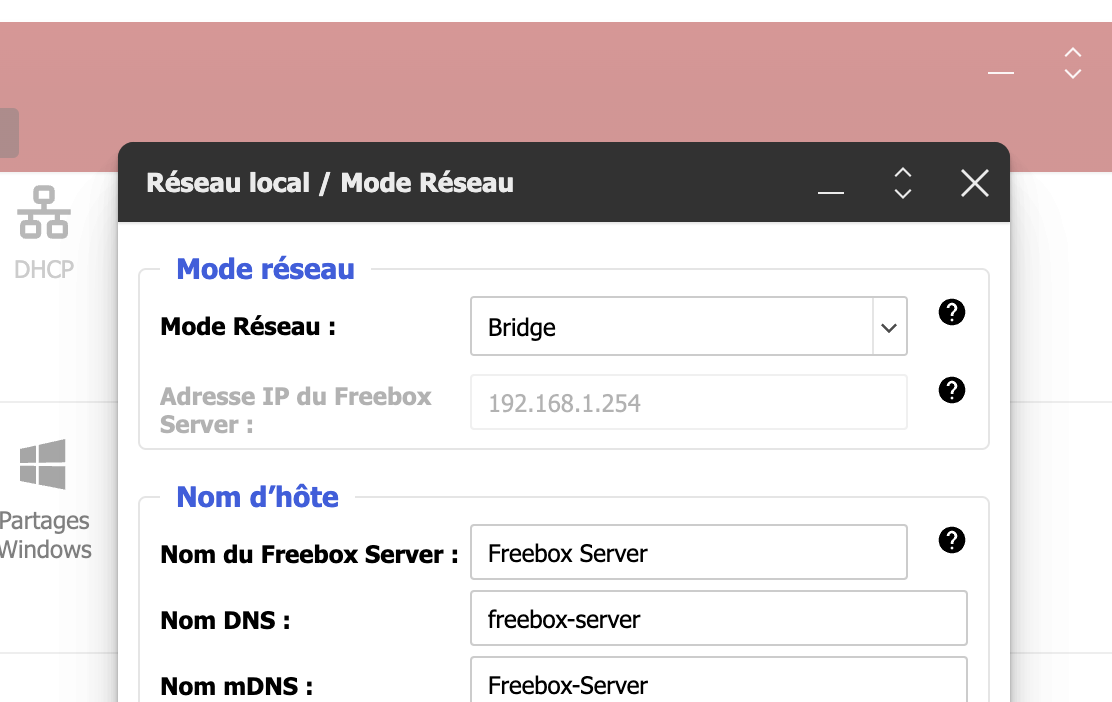Click the Mode Réseau dropdown arrow
The height and width of the screenshot is (702, 1112).
[x=889, y=327]
